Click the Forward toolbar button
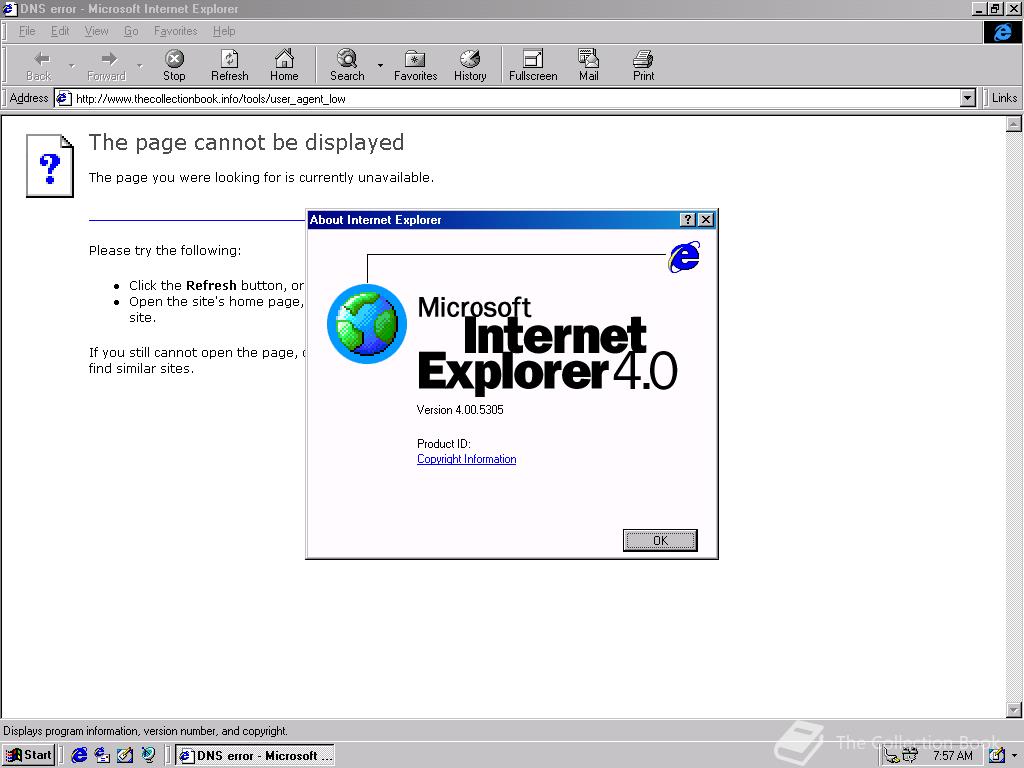Viewport: 1024px width, 768px height. pyautogui.click(x=106, y=65)
